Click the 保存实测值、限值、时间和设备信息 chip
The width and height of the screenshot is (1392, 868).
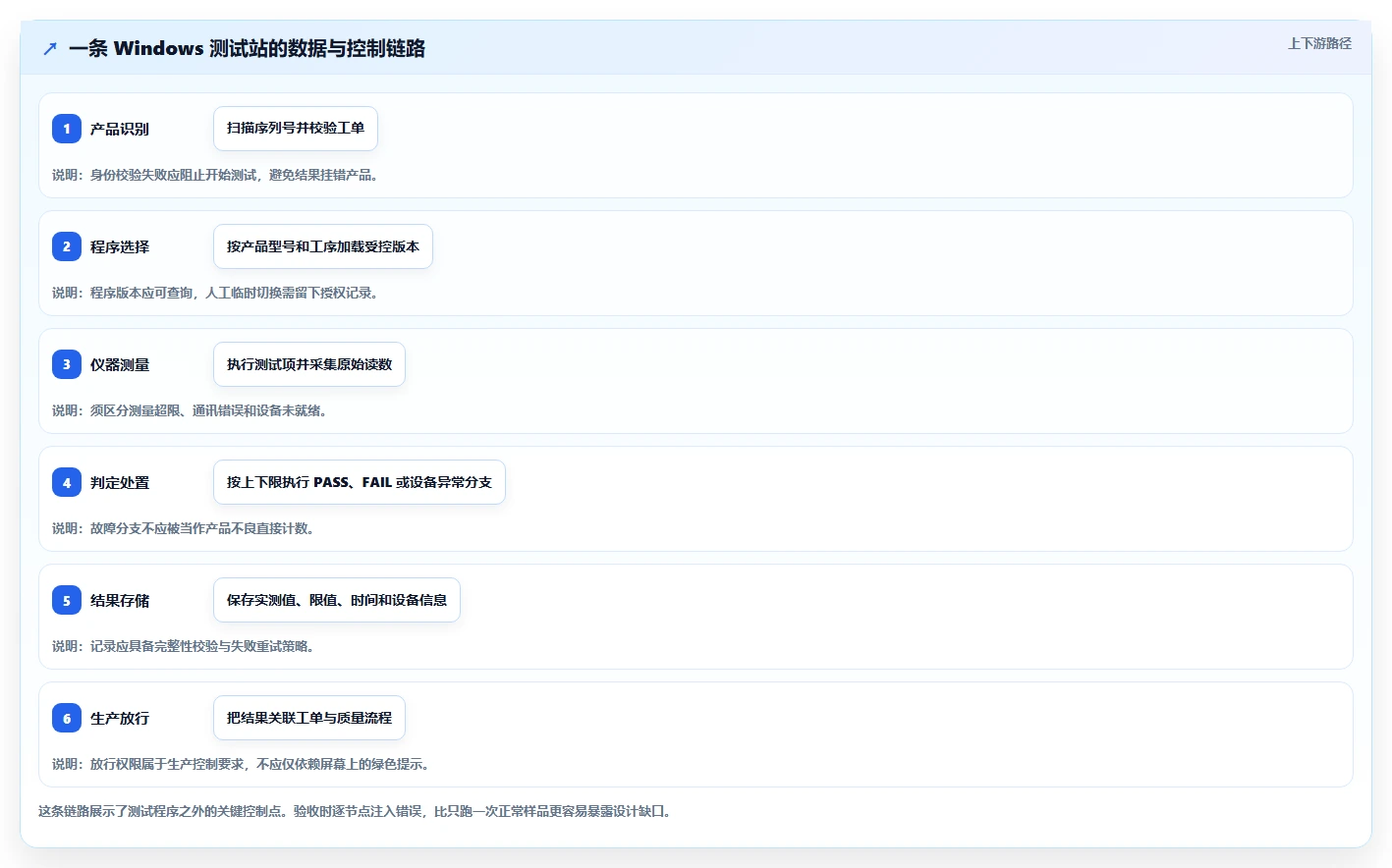(337, 600)
